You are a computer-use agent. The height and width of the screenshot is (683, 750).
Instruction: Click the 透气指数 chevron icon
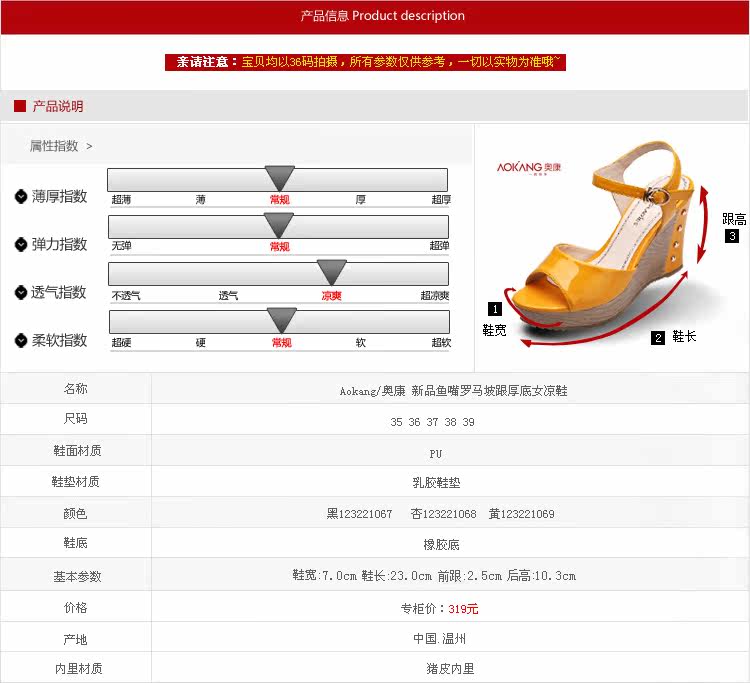click(x=21, y=293)
